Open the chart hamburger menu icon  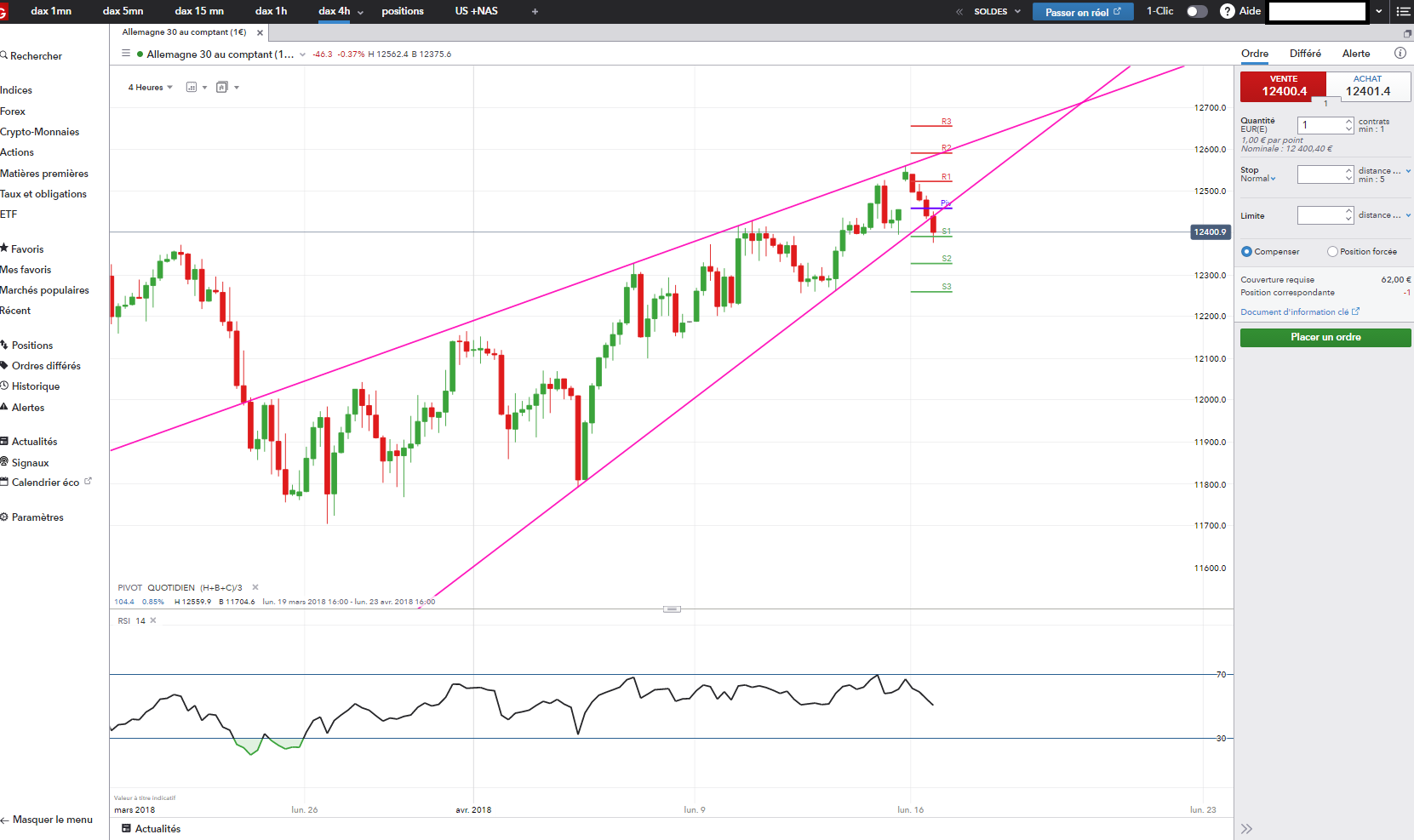click(x=126, y=54)
